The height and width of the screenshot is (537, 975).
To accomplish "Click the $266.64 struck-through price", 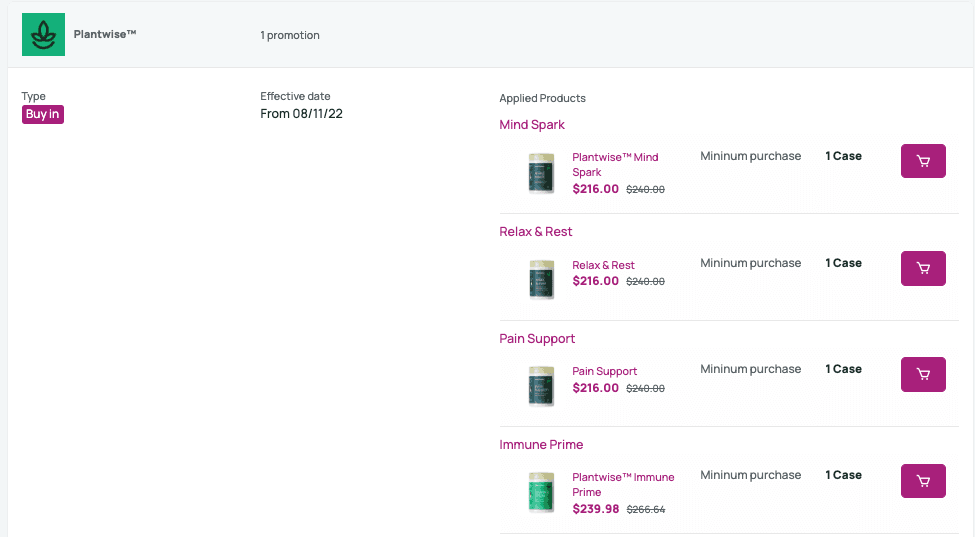I will tap(645, 510).
